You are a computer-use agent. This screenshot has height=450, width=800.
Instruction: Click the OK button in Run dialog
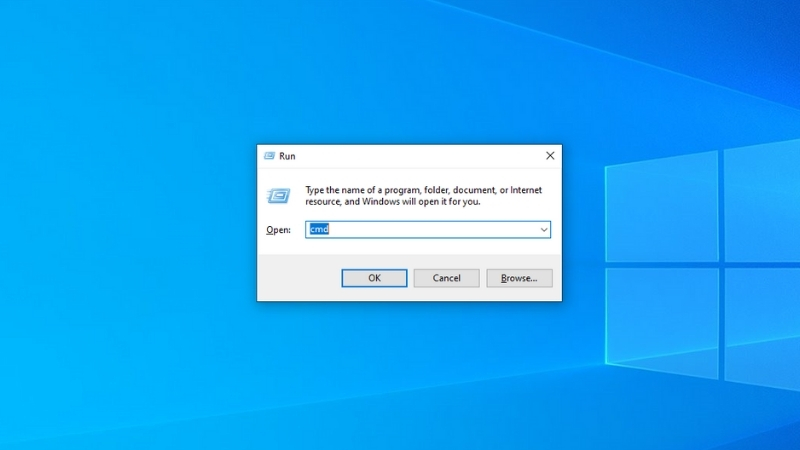(x=374, y=278)
